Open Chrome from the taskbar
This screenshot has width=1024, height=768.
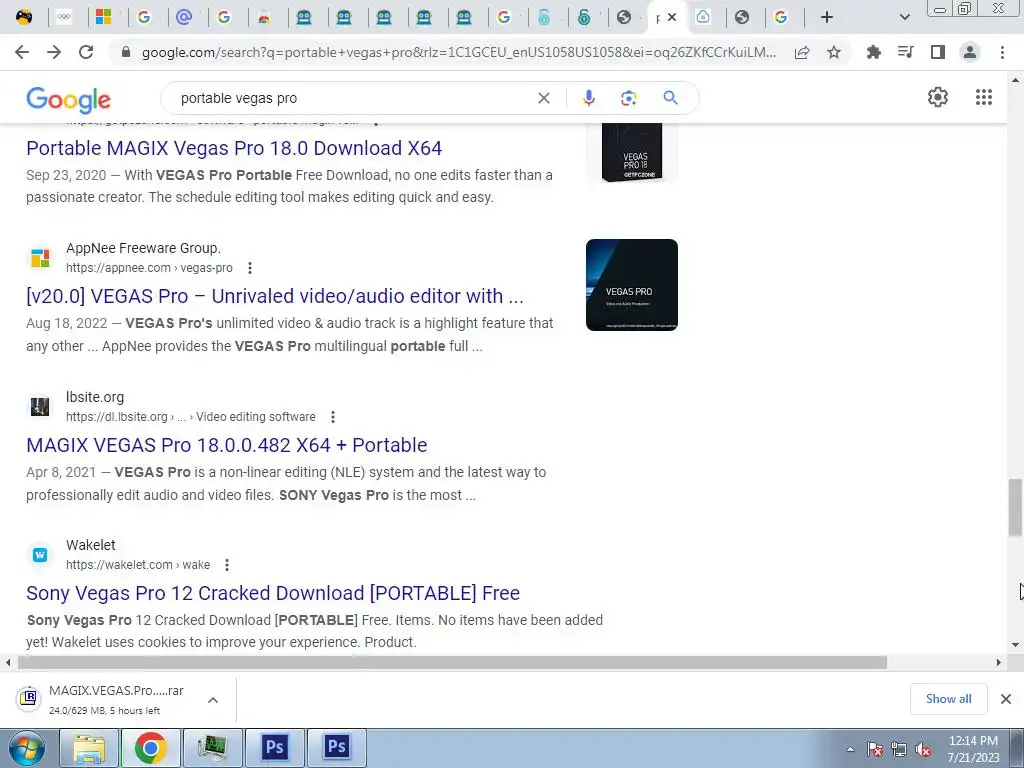click(x=150, y=748)
